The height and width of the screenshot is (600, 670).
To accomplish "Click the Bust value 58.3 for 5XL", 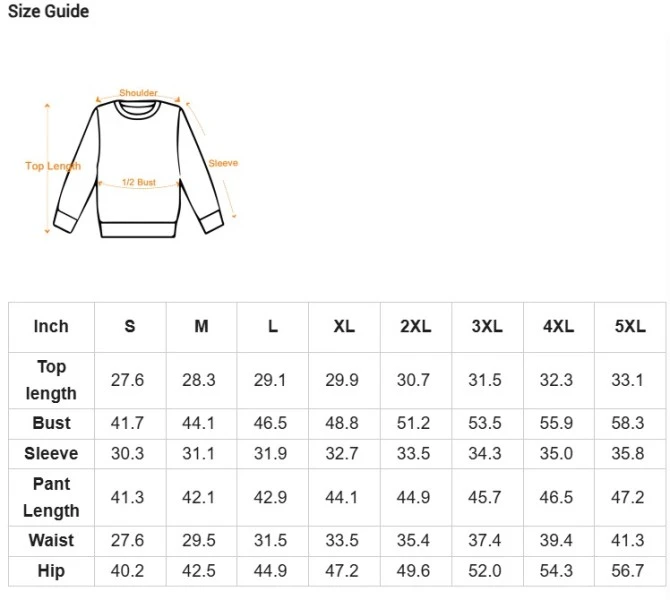I will pos(629,423).
